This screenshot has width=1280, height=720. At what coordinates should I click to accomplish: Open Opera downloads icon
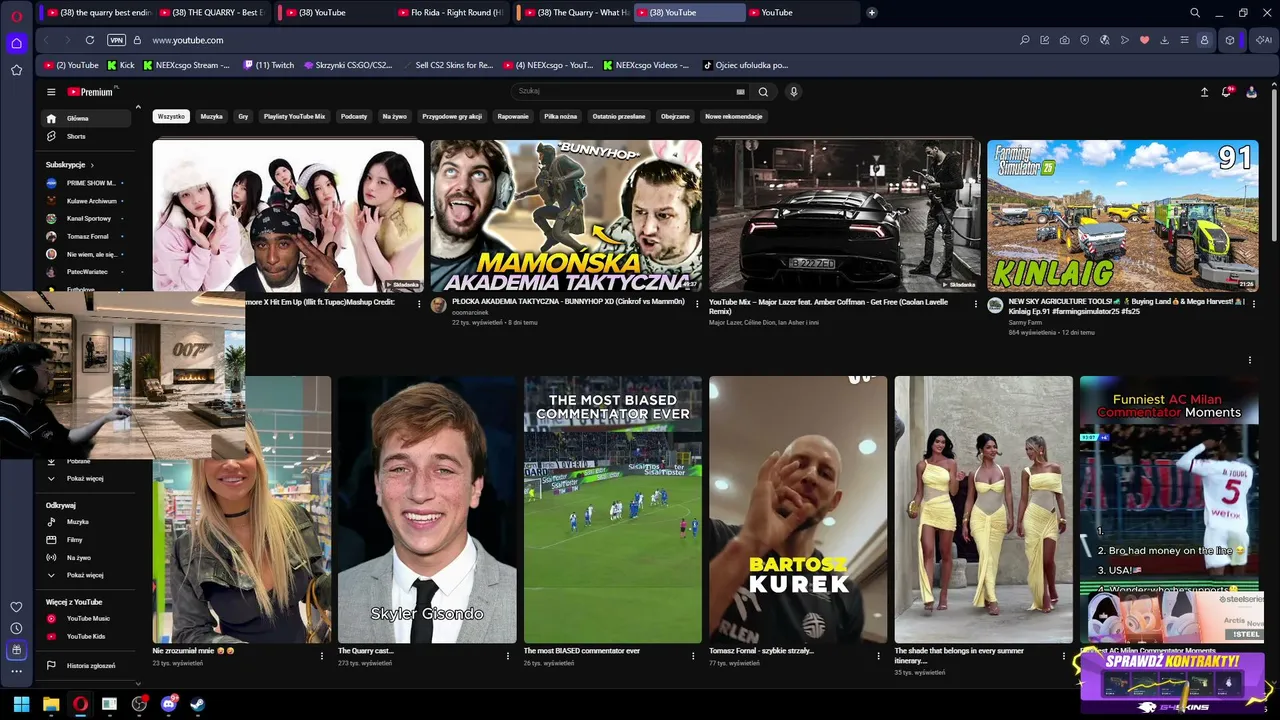point(1164,40)
